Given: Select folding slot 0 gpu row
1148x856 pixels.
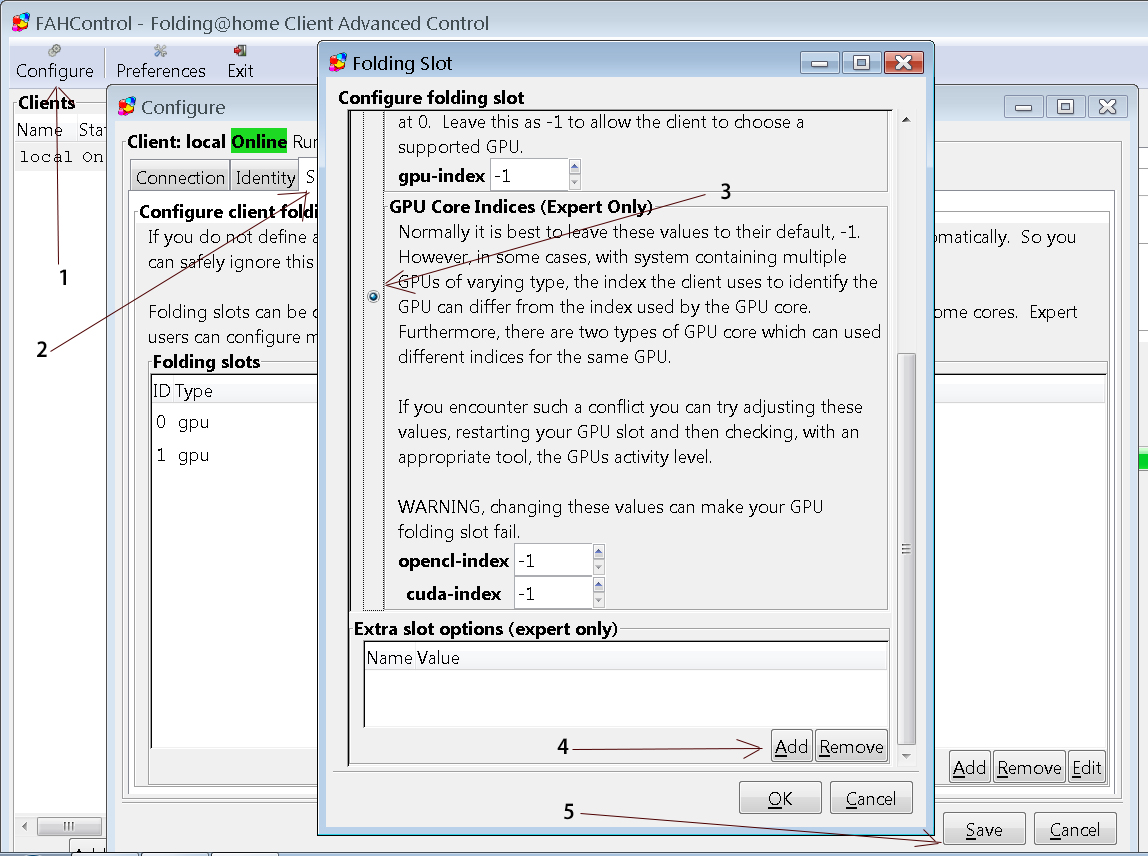Looking at the screenshot, I should [x=234, y=422].
